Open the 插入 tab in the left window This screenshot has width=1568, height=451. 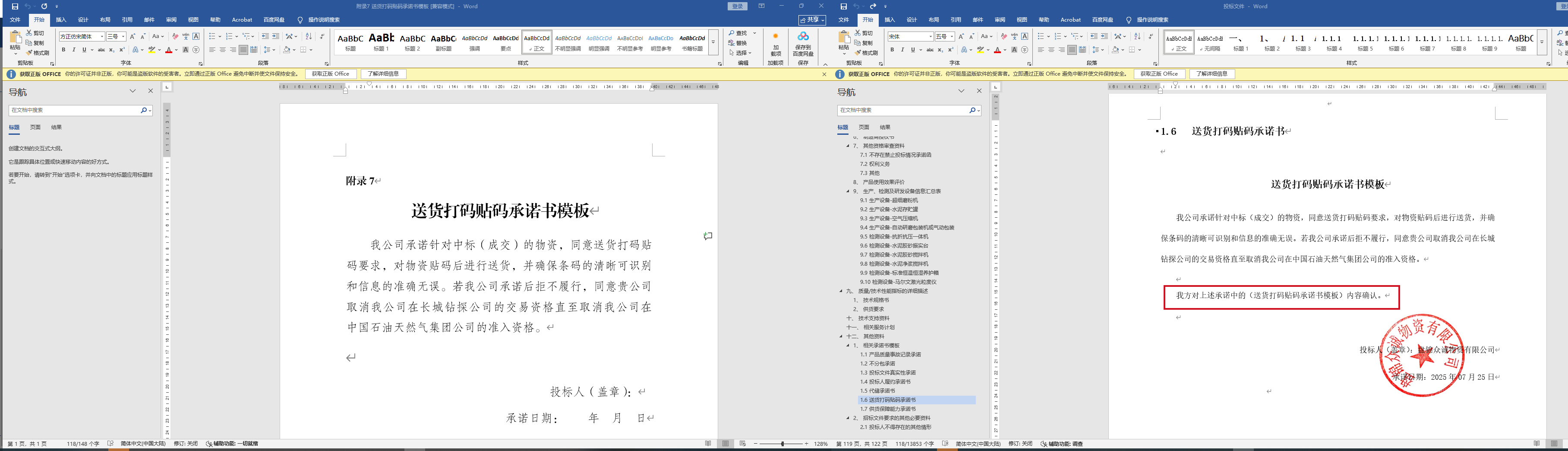tap(61, 20)
